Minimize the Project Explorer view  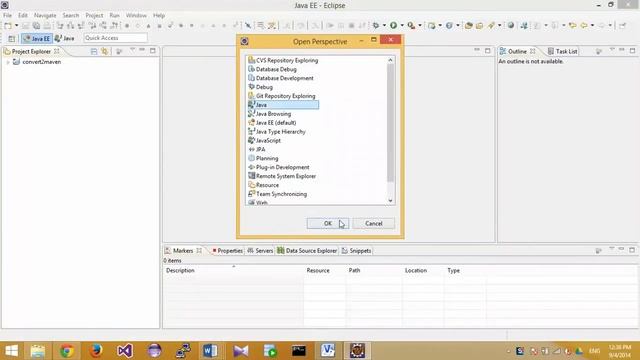pyautogui.click(x=142, y=51)
